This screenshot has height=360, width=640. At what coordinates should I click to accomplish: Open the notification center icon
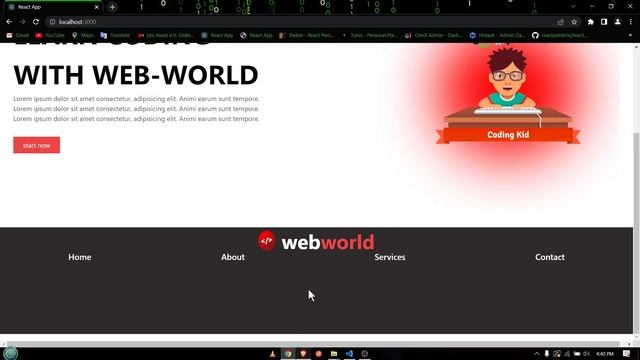click(x=627, y=354)
